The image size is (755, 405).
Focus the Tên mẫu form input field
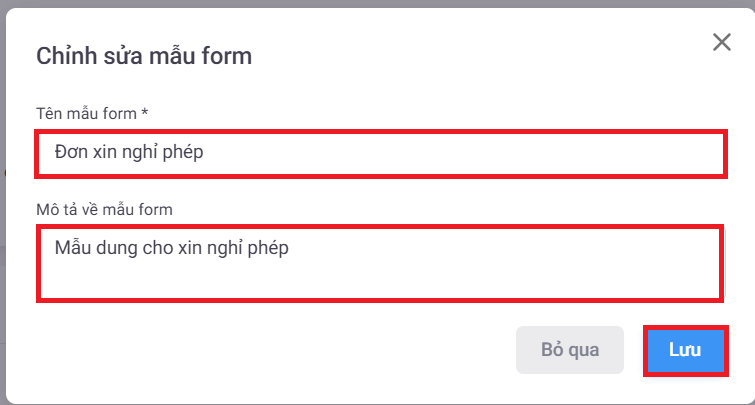(380, 154)
